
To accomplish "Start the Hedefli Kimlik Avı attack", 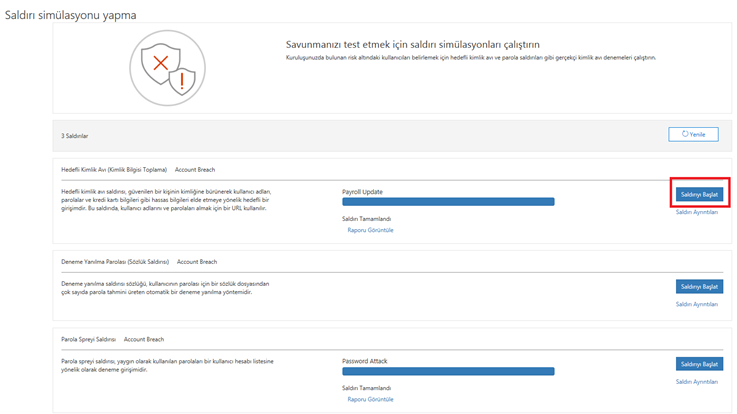I will (x=699, y=194).
